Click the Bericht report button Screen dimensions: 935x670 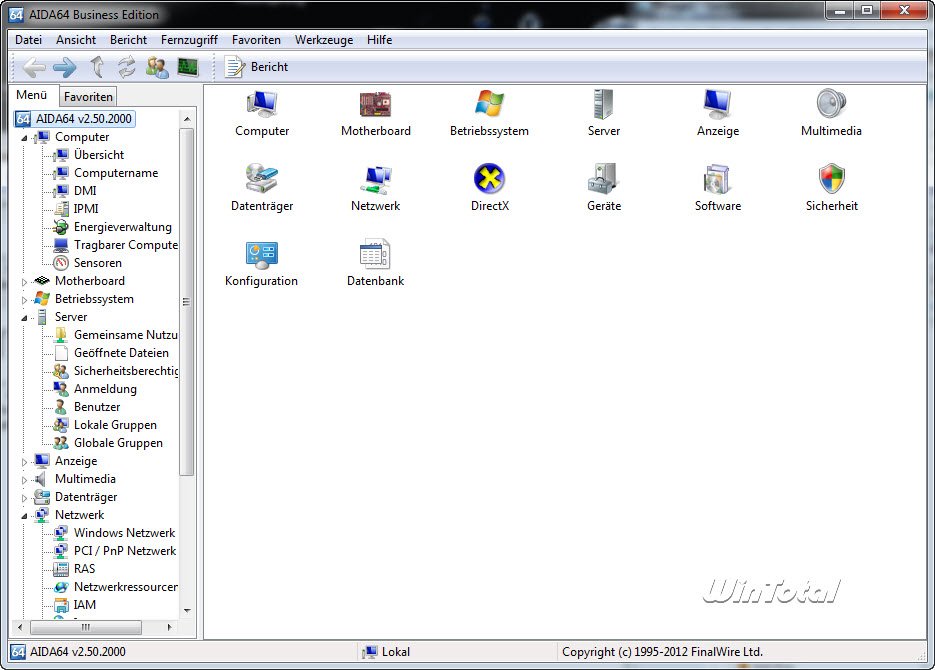256,67
